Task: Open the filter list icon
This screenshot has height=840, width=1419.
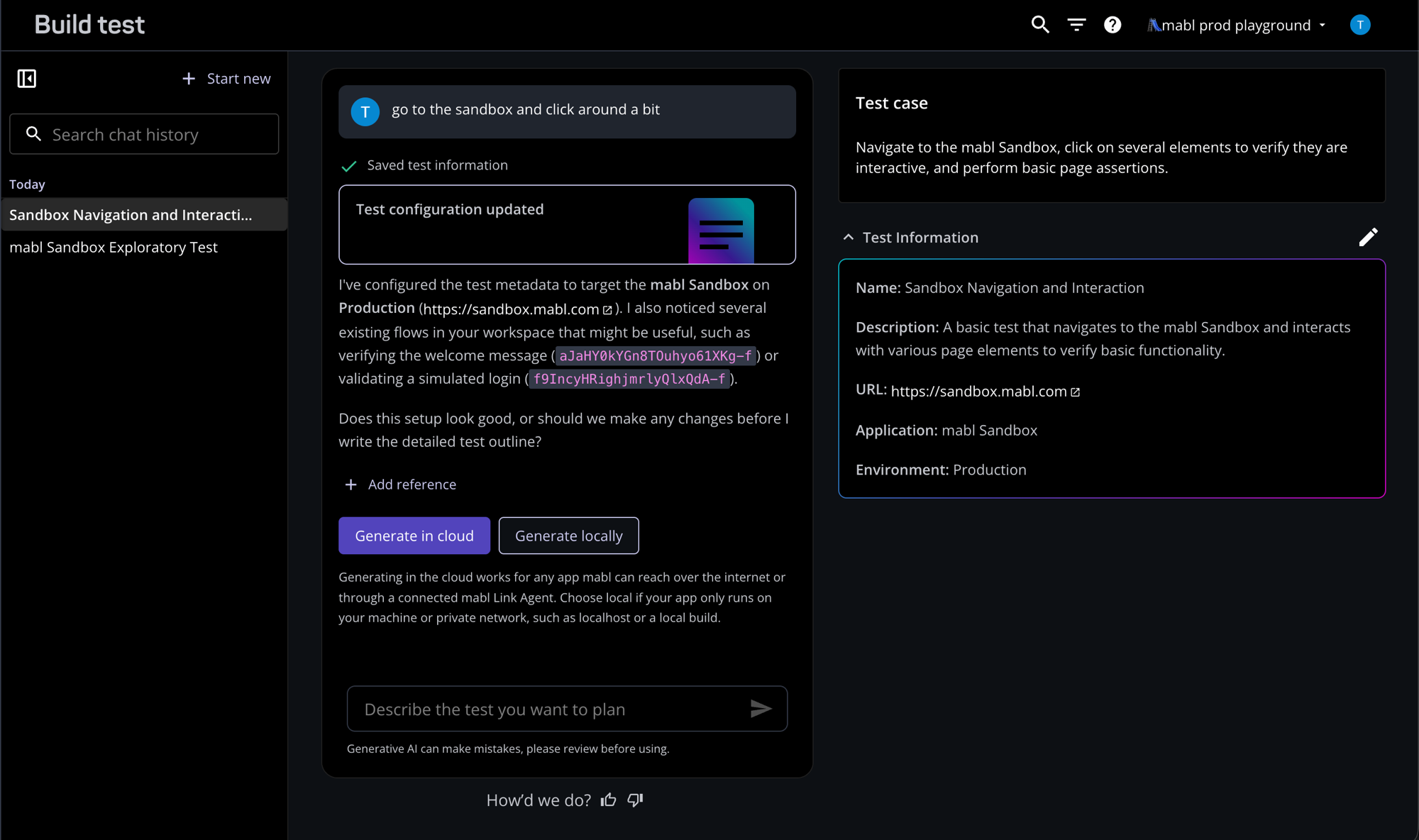Action: [1076, 25]
